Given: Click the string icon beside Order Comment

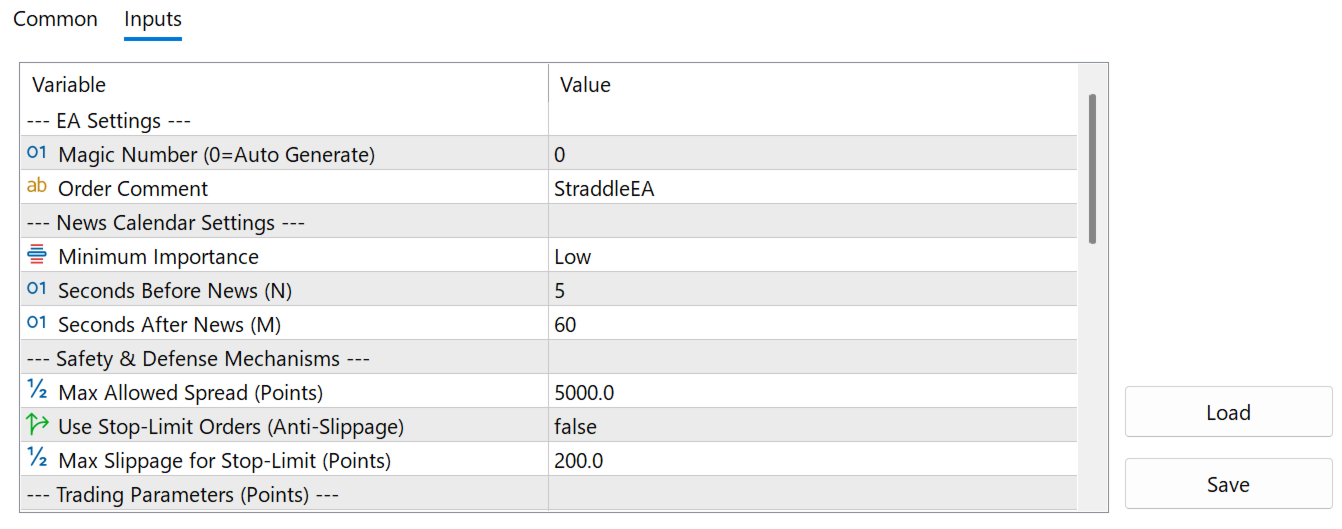Looking at the screenshot, I should [37, 187].
